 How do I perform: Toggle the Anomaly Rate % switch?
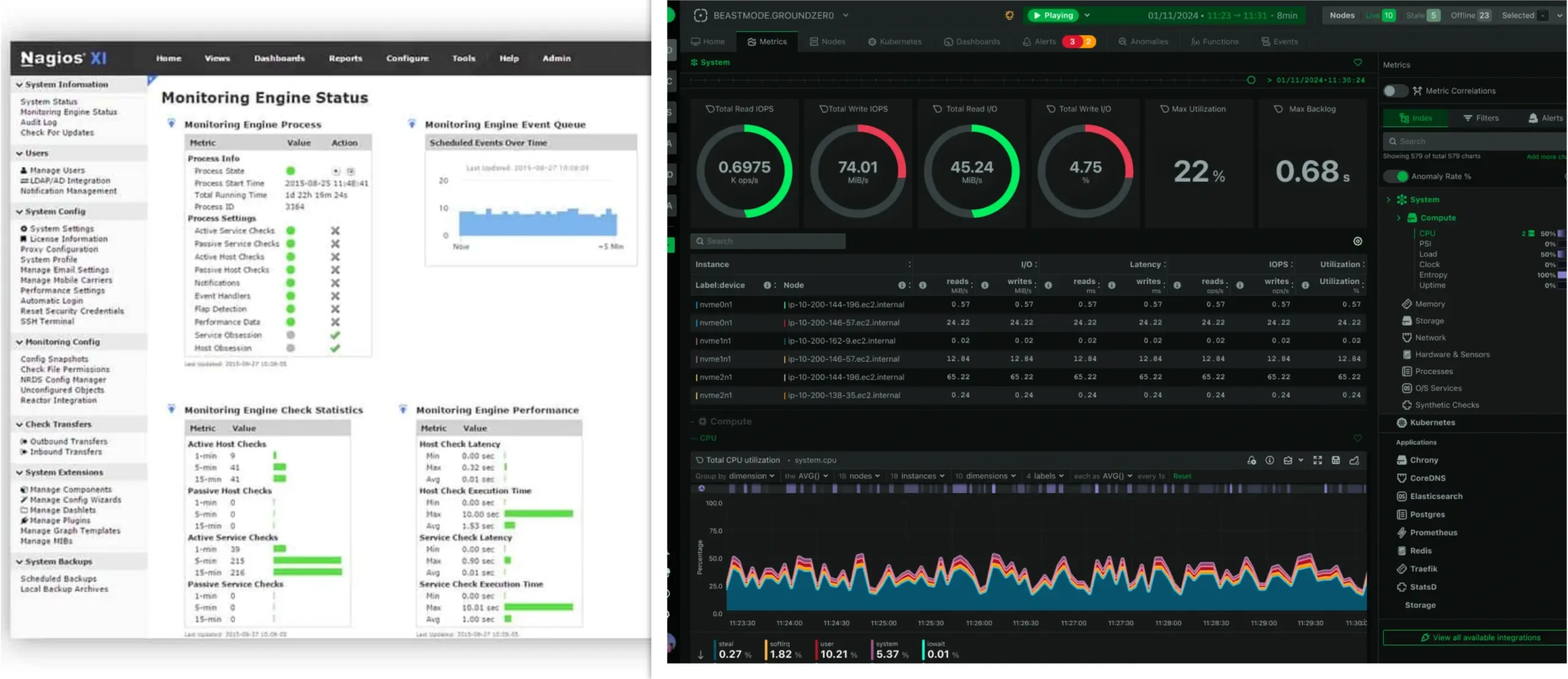click(x=1395, y=176)
